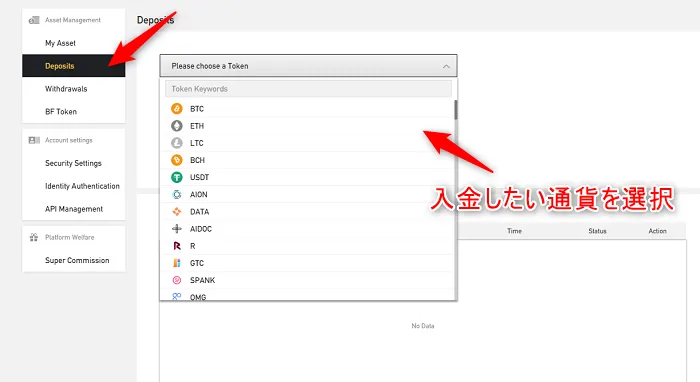Choose OMG from the token list

(x=308, y=295)
